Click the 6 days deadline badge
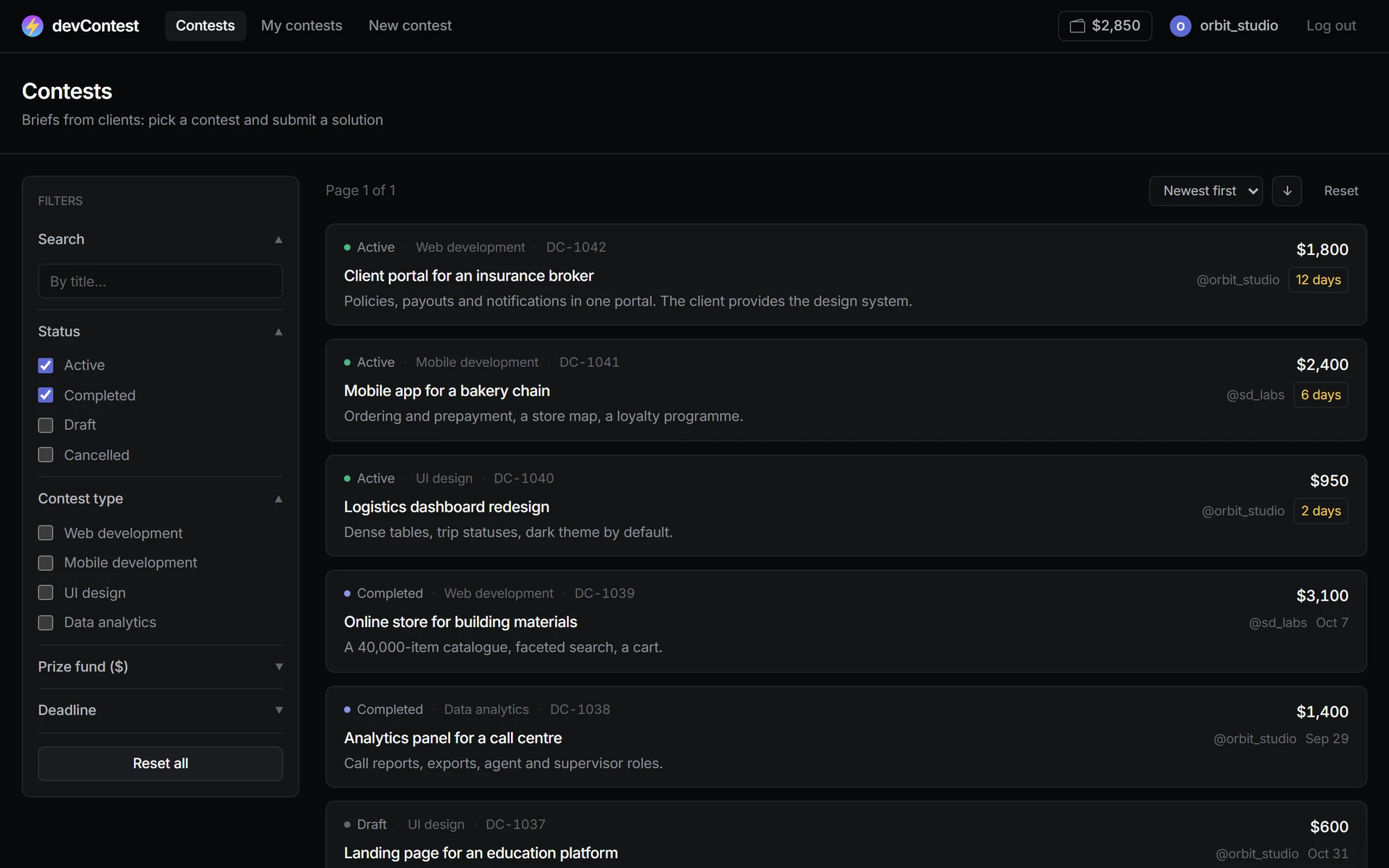Viewport: 1389px width, 868px height. (1321, 395)
